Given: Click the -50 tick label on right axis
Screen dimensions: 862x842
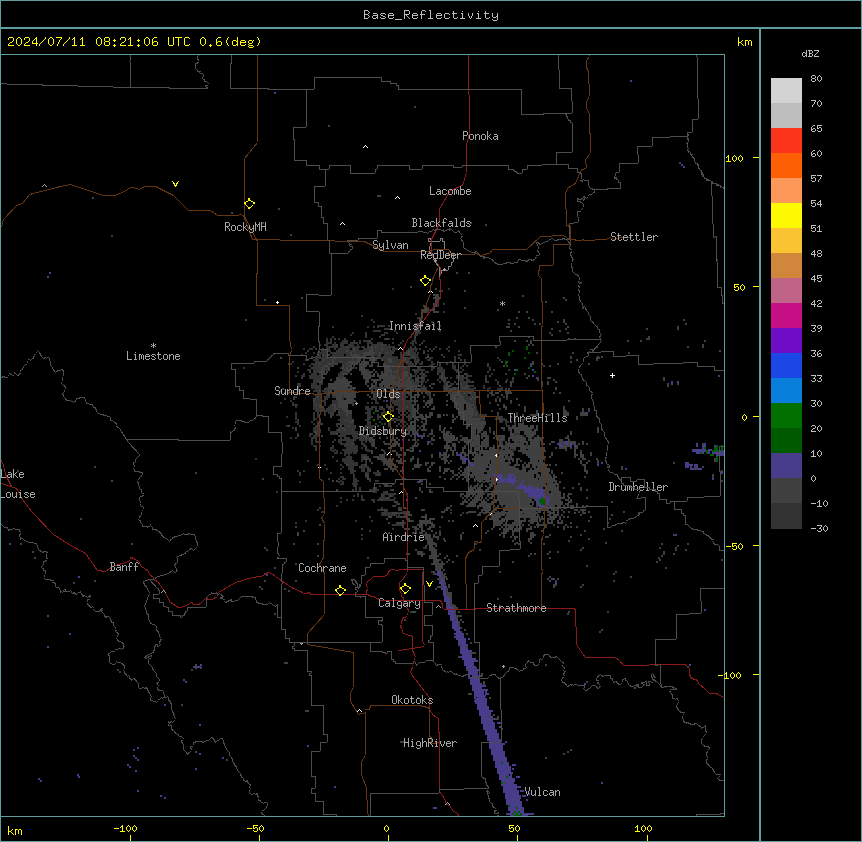Looking at the screenshot, I should coord(734,546).
